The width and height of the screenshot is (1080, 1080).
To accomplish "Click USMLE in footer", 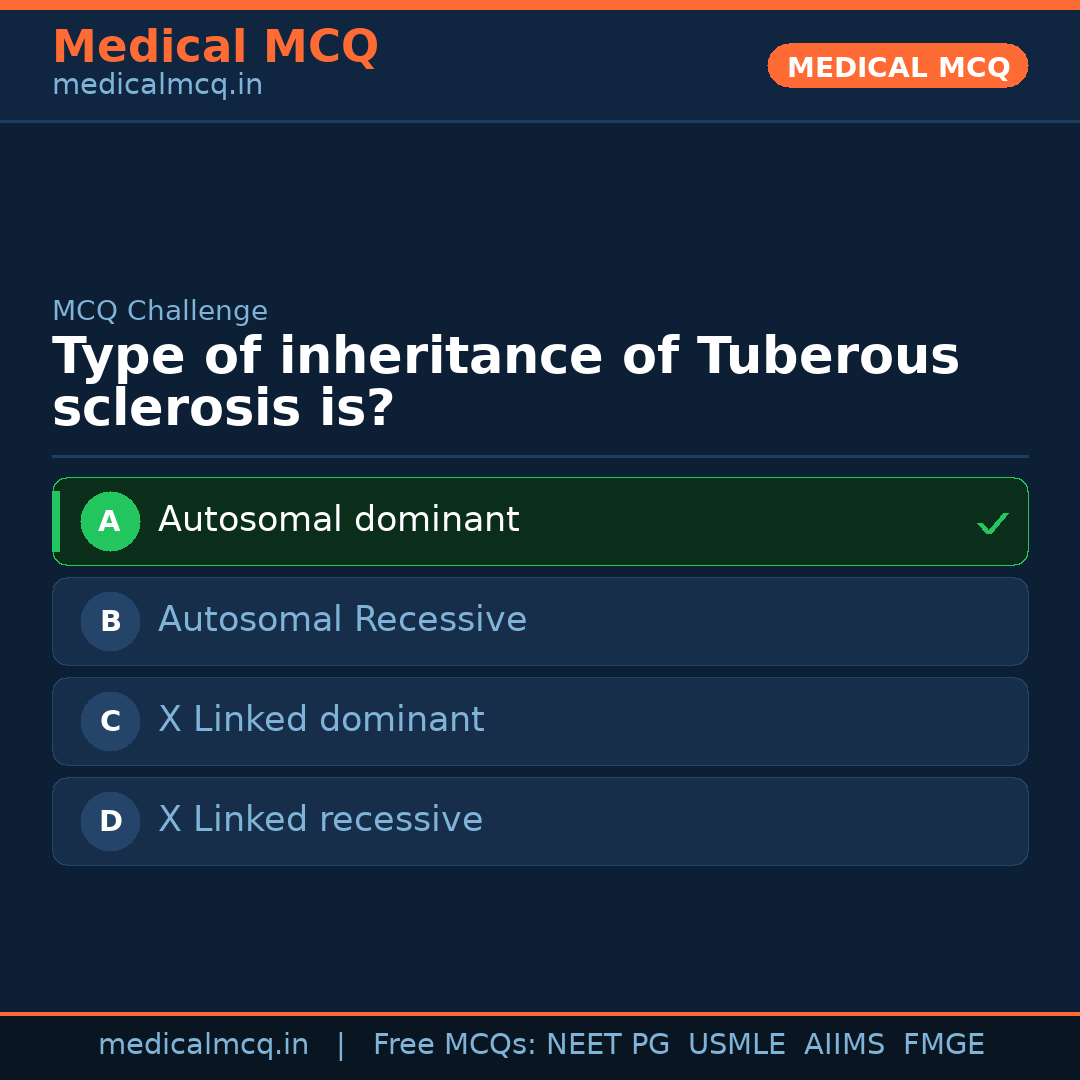I will (736, 1045).
